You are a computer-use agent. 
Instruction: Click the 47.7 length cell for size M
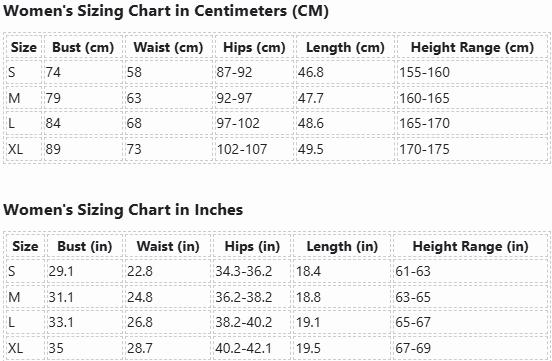(x=345, y=98)
